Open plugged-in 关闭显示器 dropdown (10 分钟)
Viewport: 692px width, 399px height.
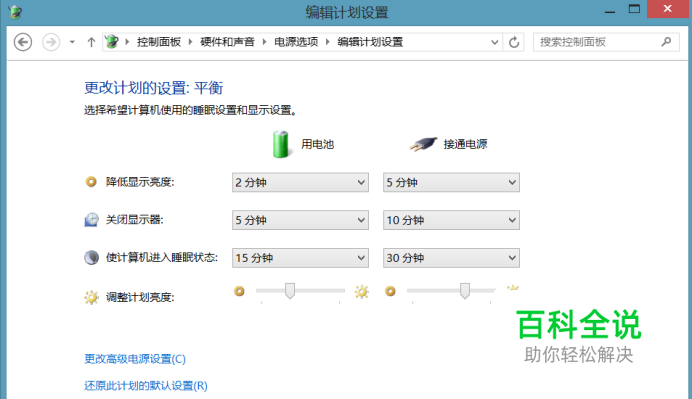pyautogui.click(x=451, y=220)
